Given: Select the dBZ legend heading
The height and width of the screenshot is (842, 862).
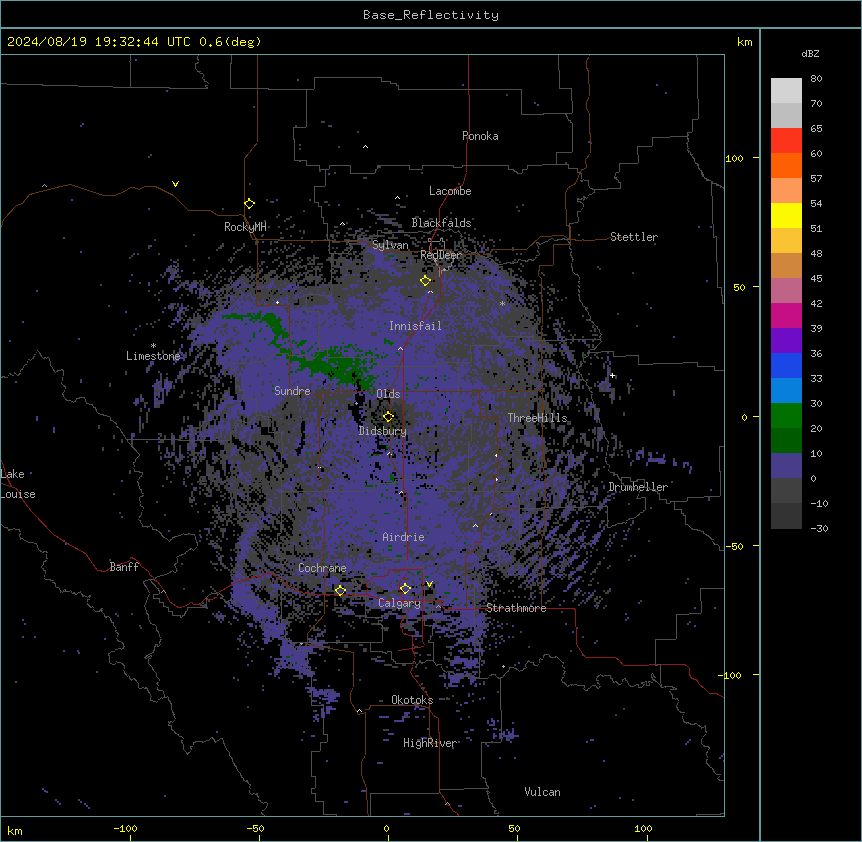Looking at the screenshot, I should tap(810, 54).
